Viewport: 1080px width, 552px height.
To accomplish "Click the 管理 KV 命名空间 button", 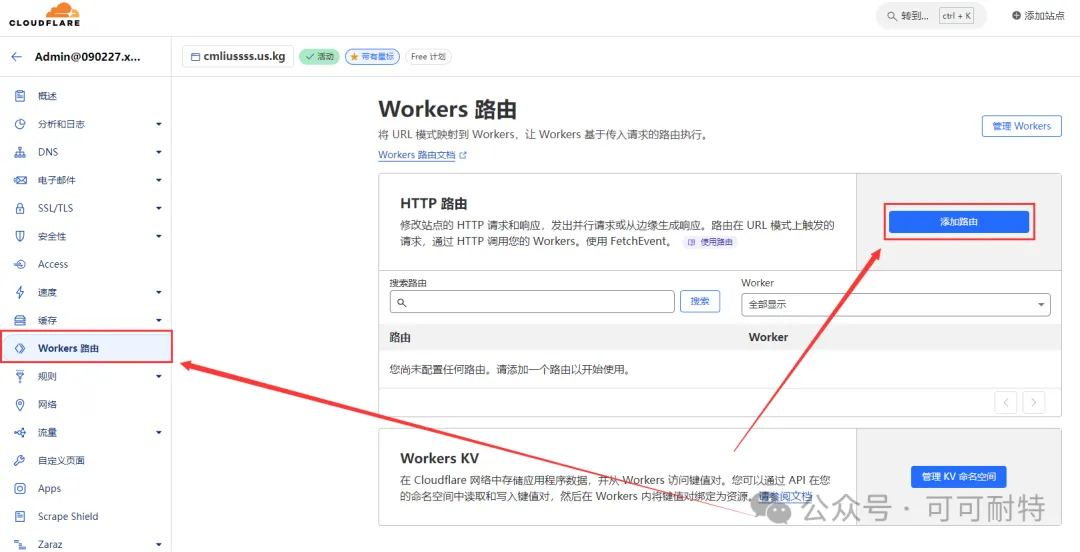I will pos(958,476).
